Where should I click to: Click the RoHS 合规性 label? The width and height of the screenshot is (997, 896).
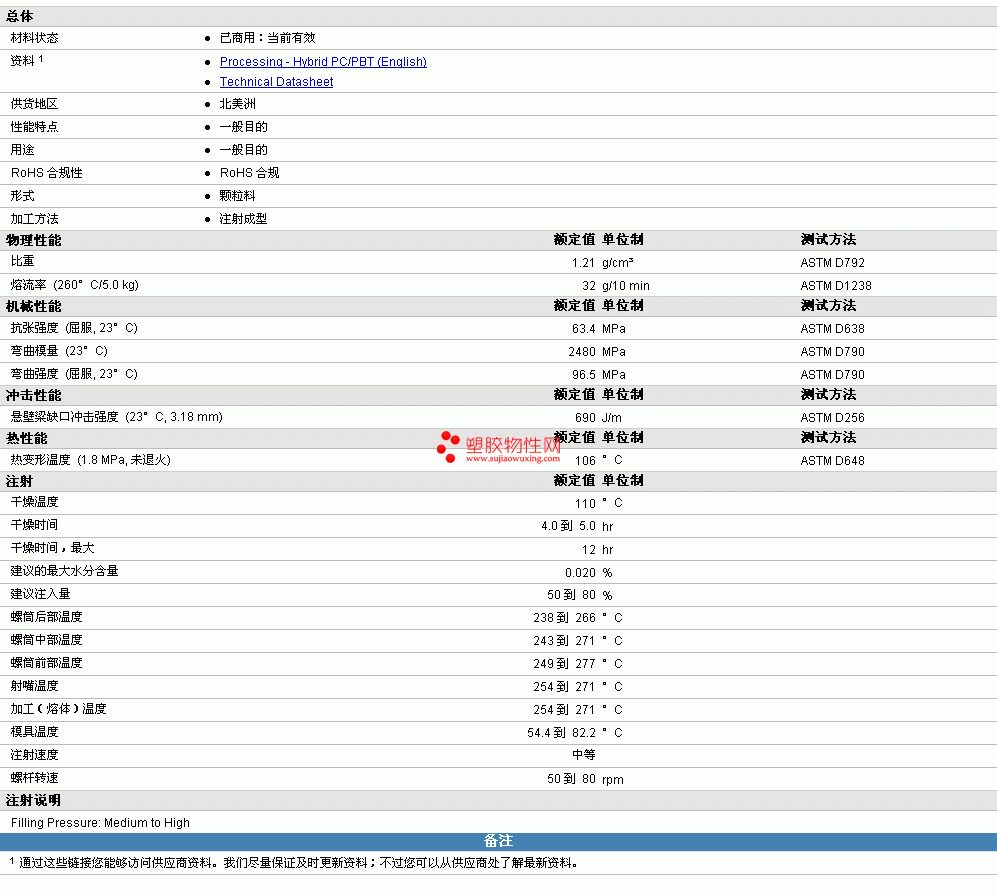[46, 173]
